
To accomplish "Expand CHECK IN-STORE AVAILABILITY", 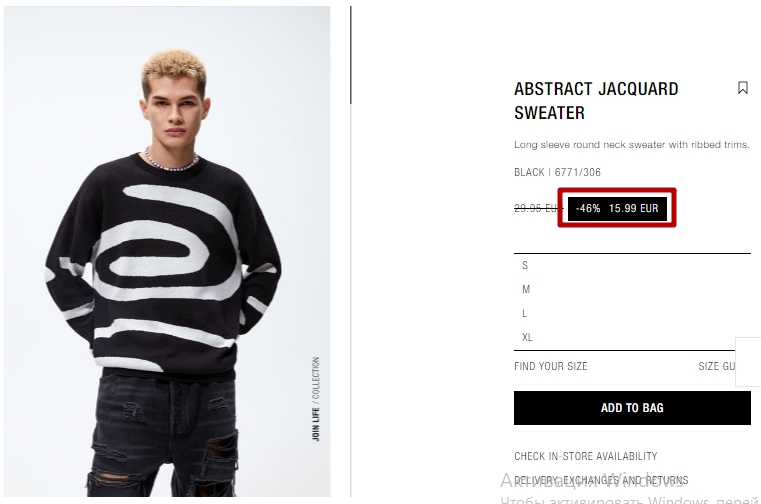I will 585,456.
